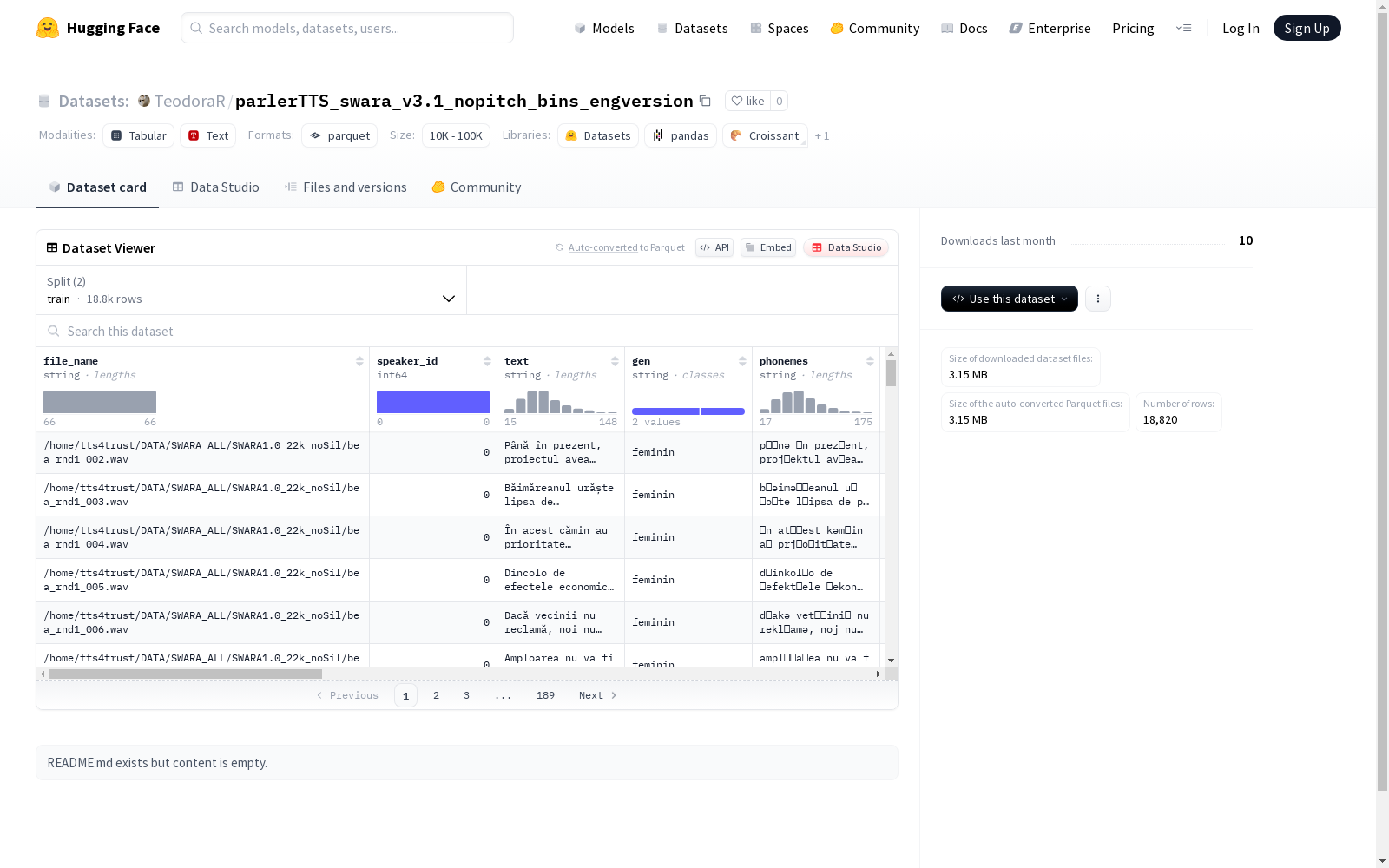Click the parquet format tag
The height and width of the screenshot is (868, 1389).
point(339,135)
